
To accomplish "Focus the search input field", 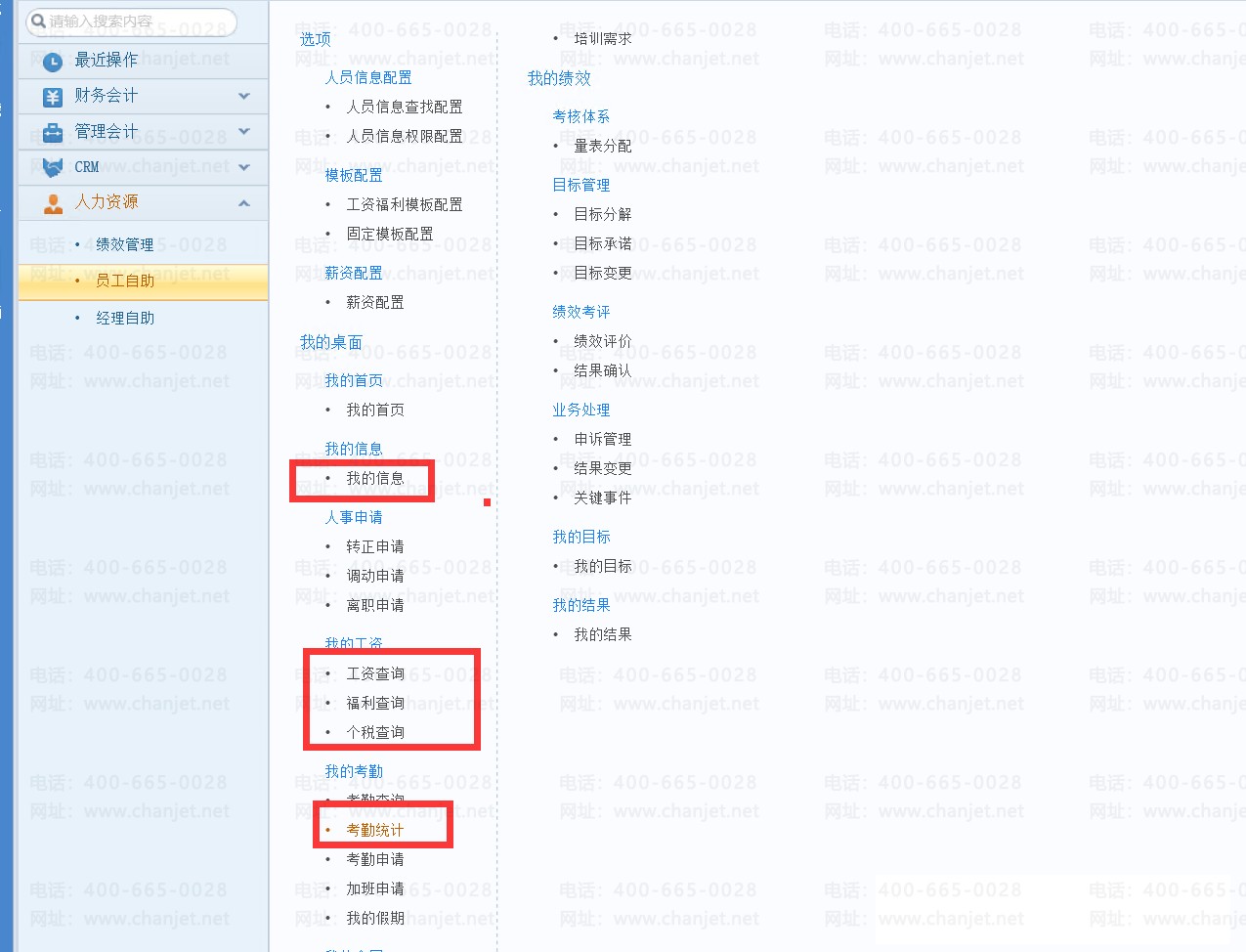I will pyautogui.click(x=137, y=21).
